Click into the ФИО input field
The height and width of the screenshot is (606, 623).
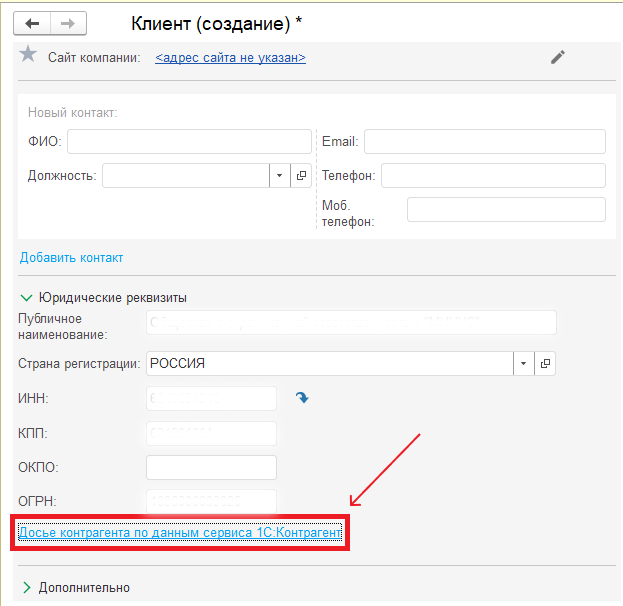tap(189, 142)
